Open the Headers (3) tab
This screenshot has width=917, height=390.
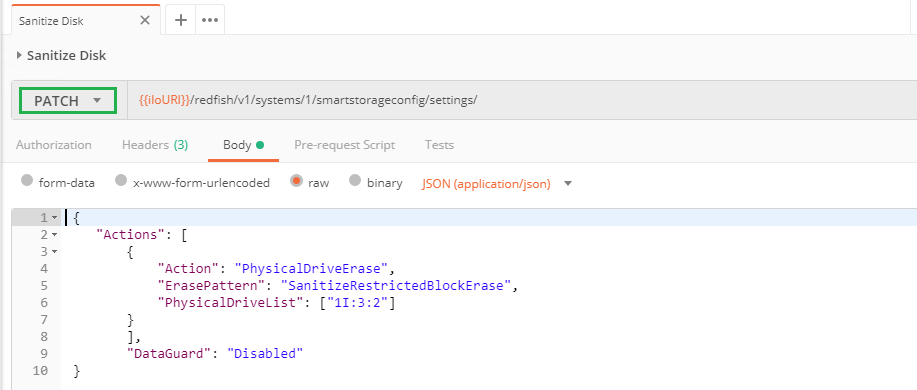click(155, 145)
